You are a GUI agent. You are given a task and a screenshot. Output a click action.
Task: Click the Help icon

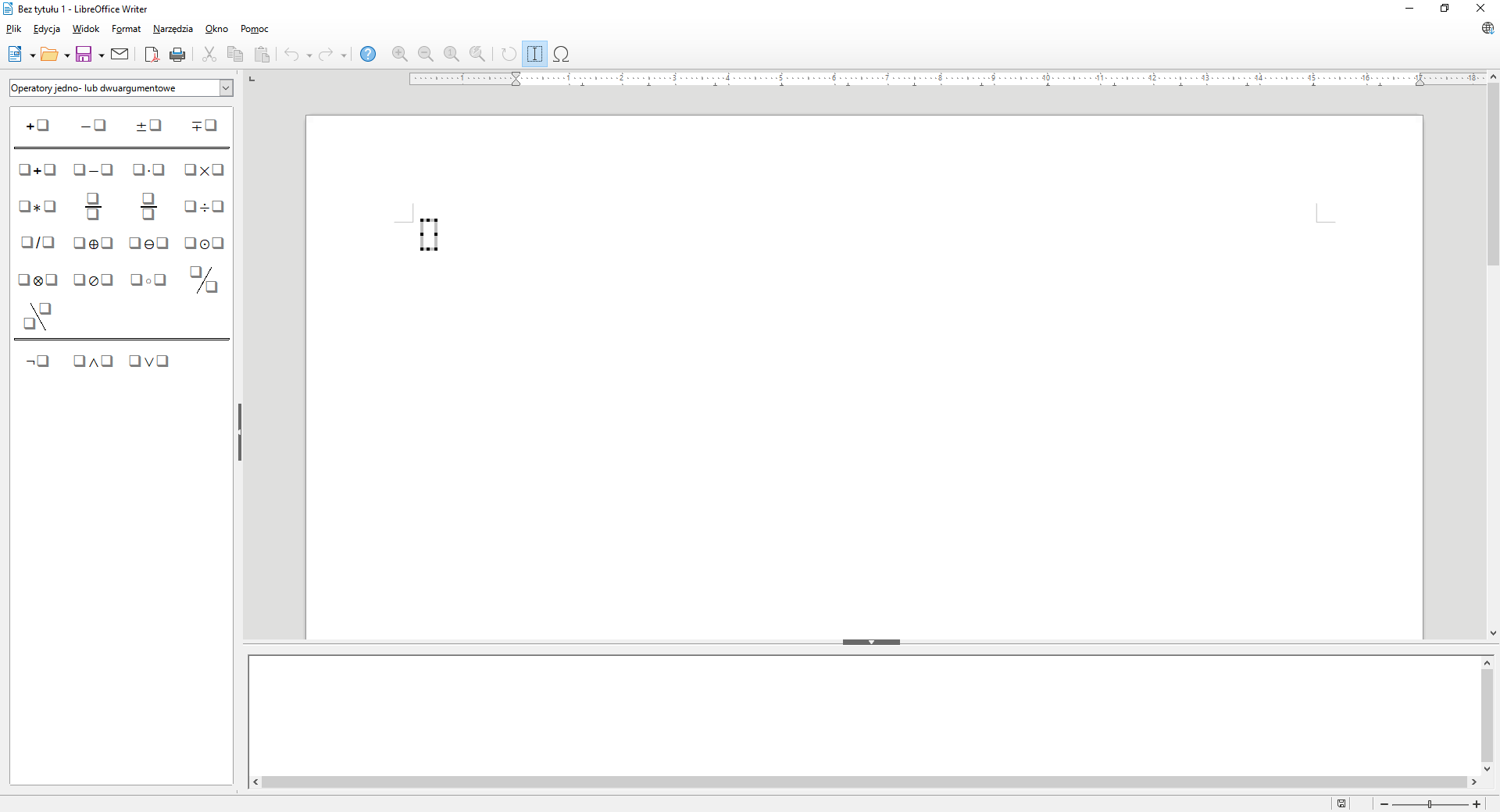pyautogui.click(x=368, y=54)
